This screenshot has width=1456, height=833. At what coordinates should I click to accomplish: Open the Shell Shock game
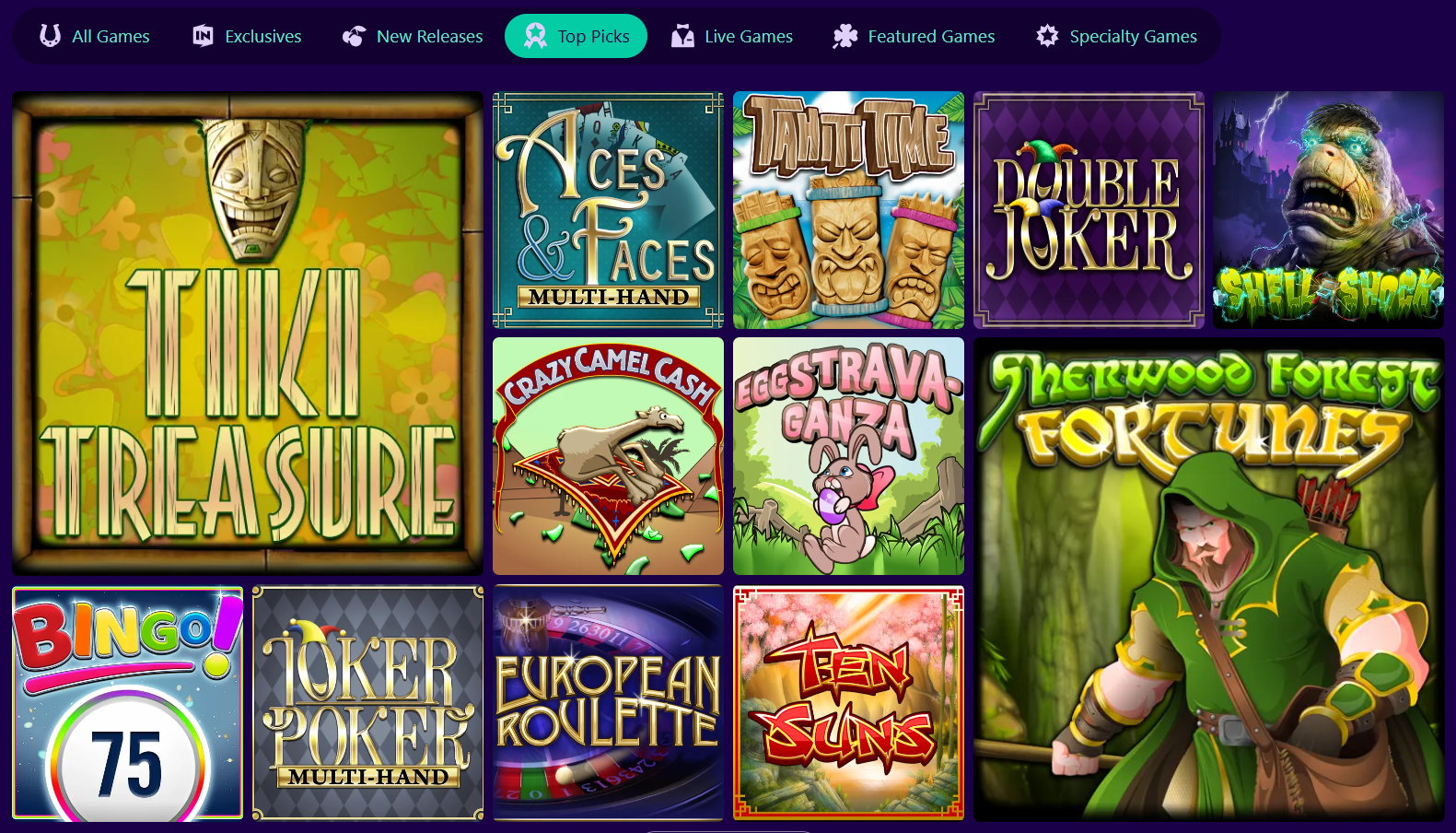pos(1329,210)
